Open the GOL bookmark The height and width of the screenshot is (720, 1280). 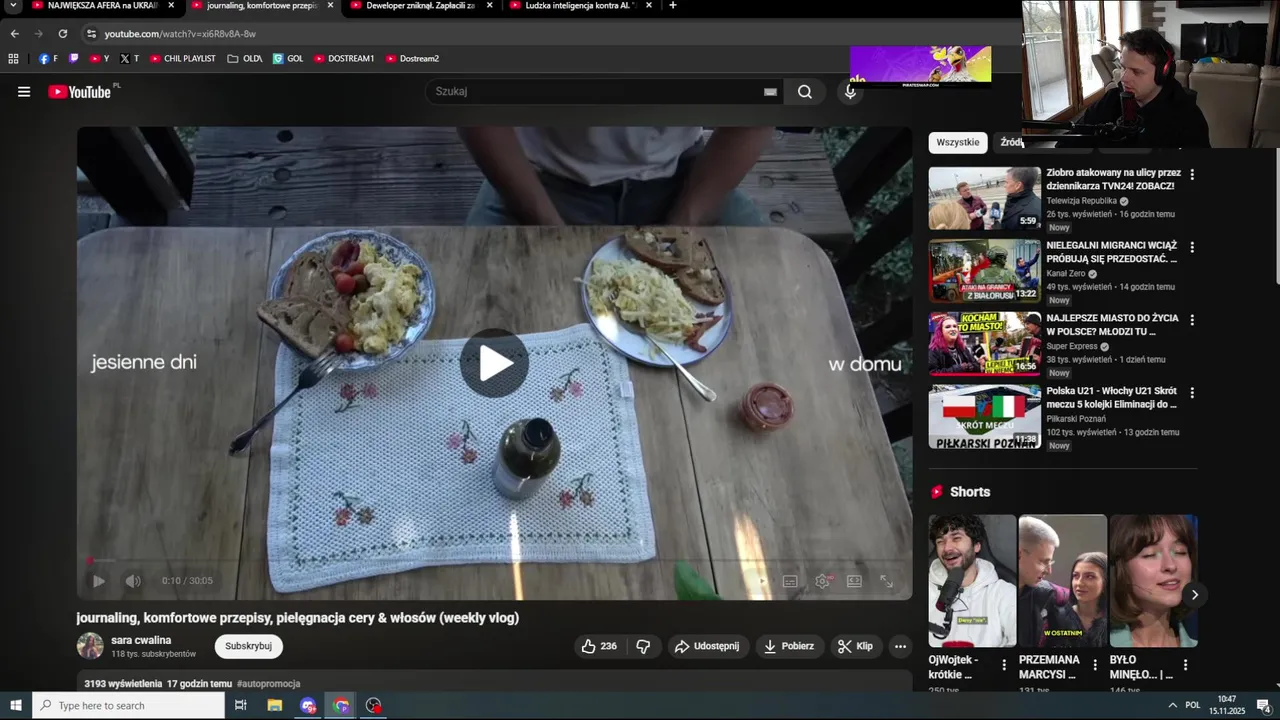288,59
